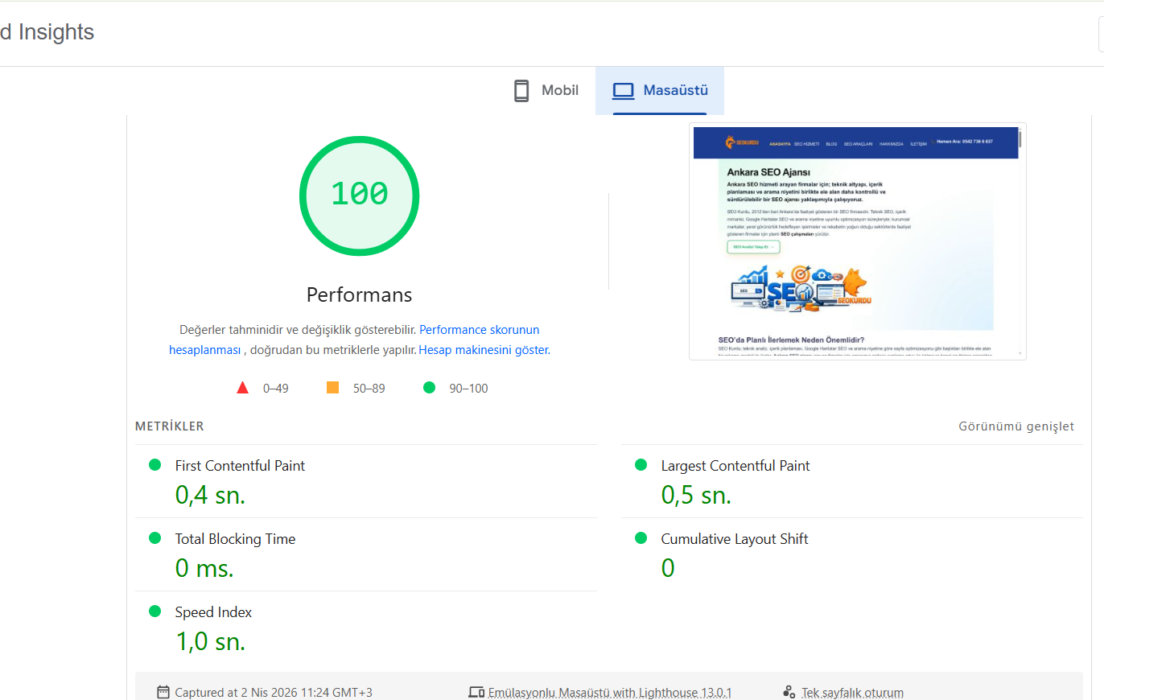Viewport: 1170px width, 700px height.
Task: Click the First Contentful Paint metric
Action: click(240, 466)
